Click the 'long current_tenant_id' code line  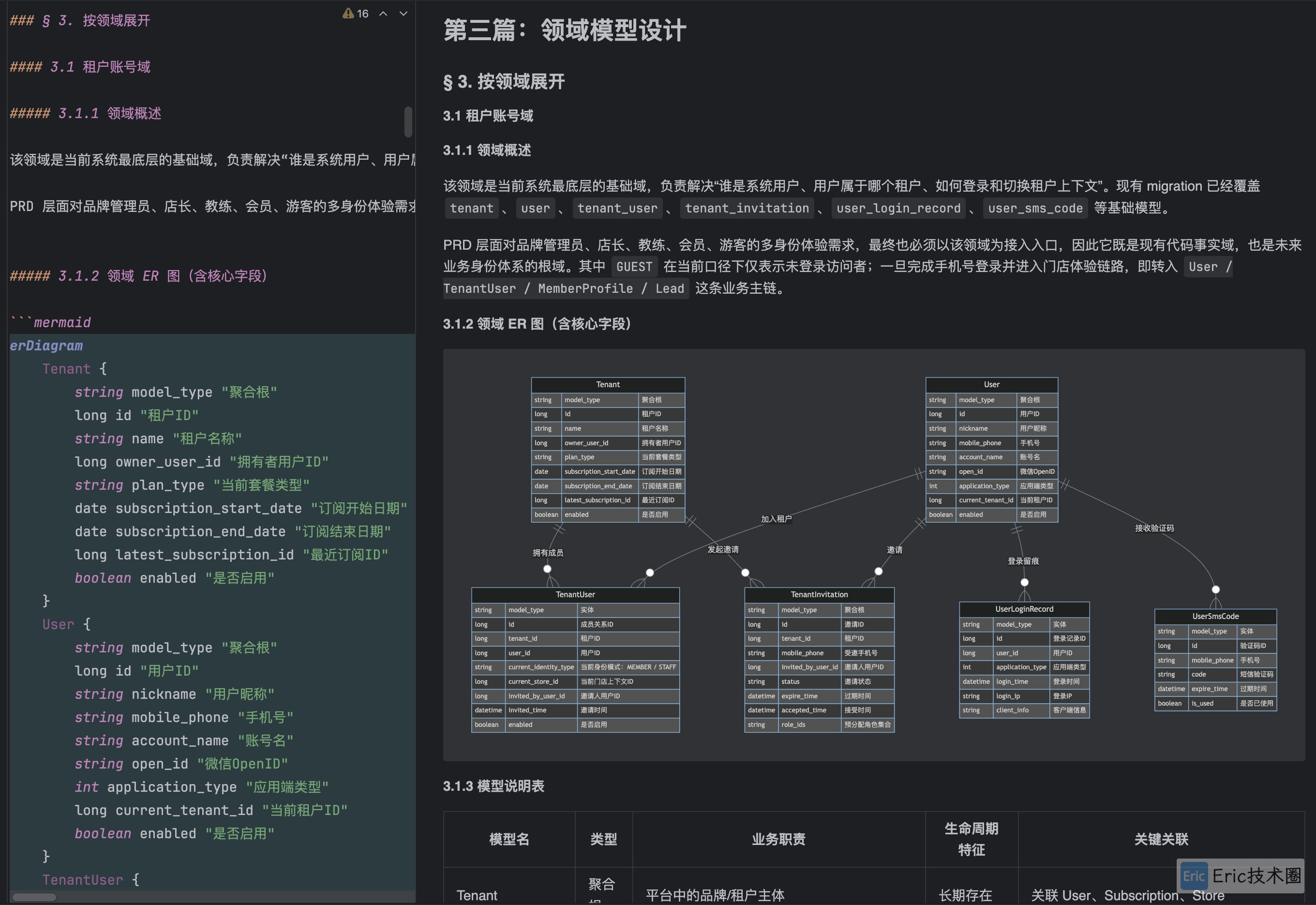211,811
